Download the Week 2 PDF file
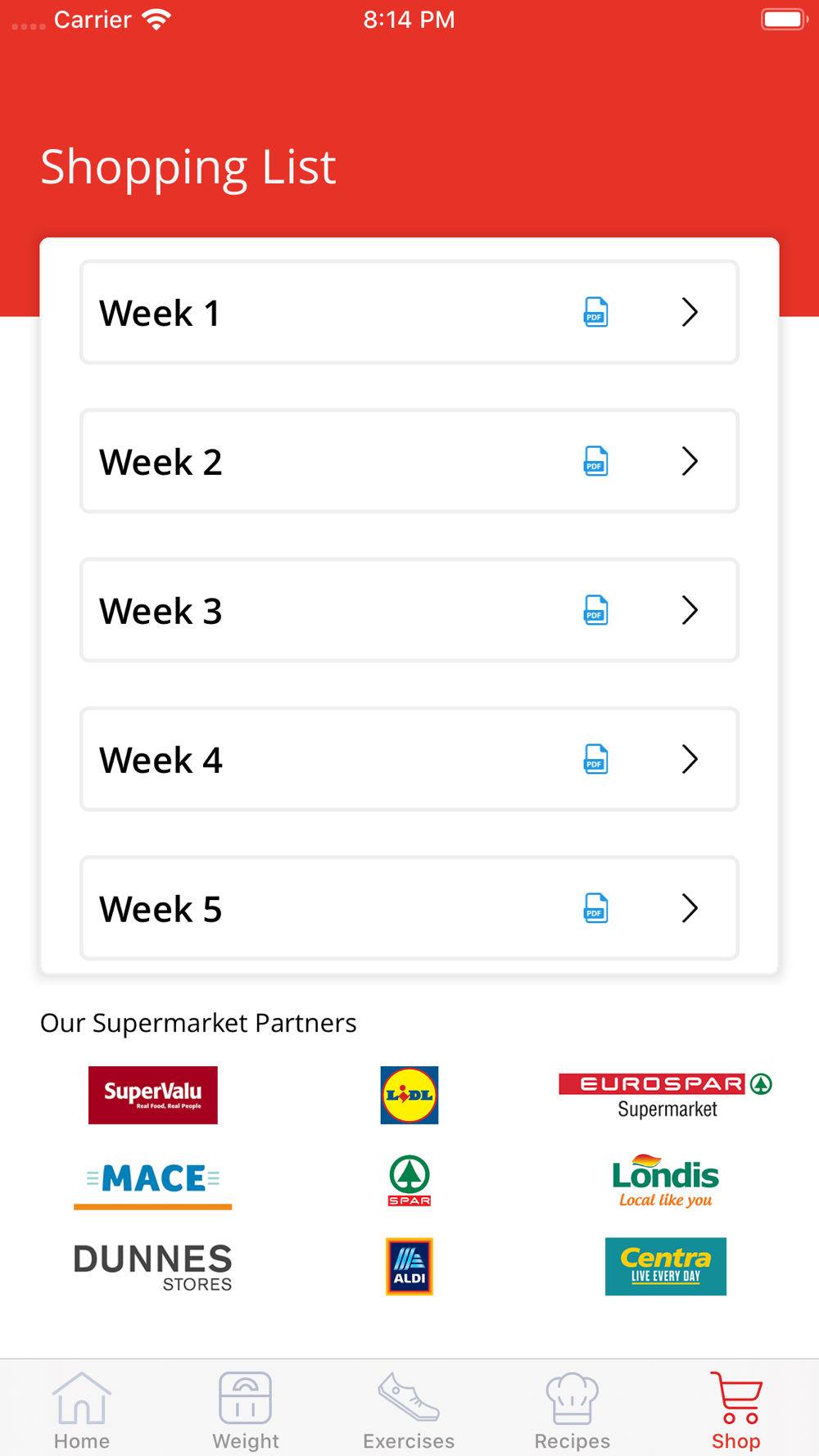 coord(595,461)
